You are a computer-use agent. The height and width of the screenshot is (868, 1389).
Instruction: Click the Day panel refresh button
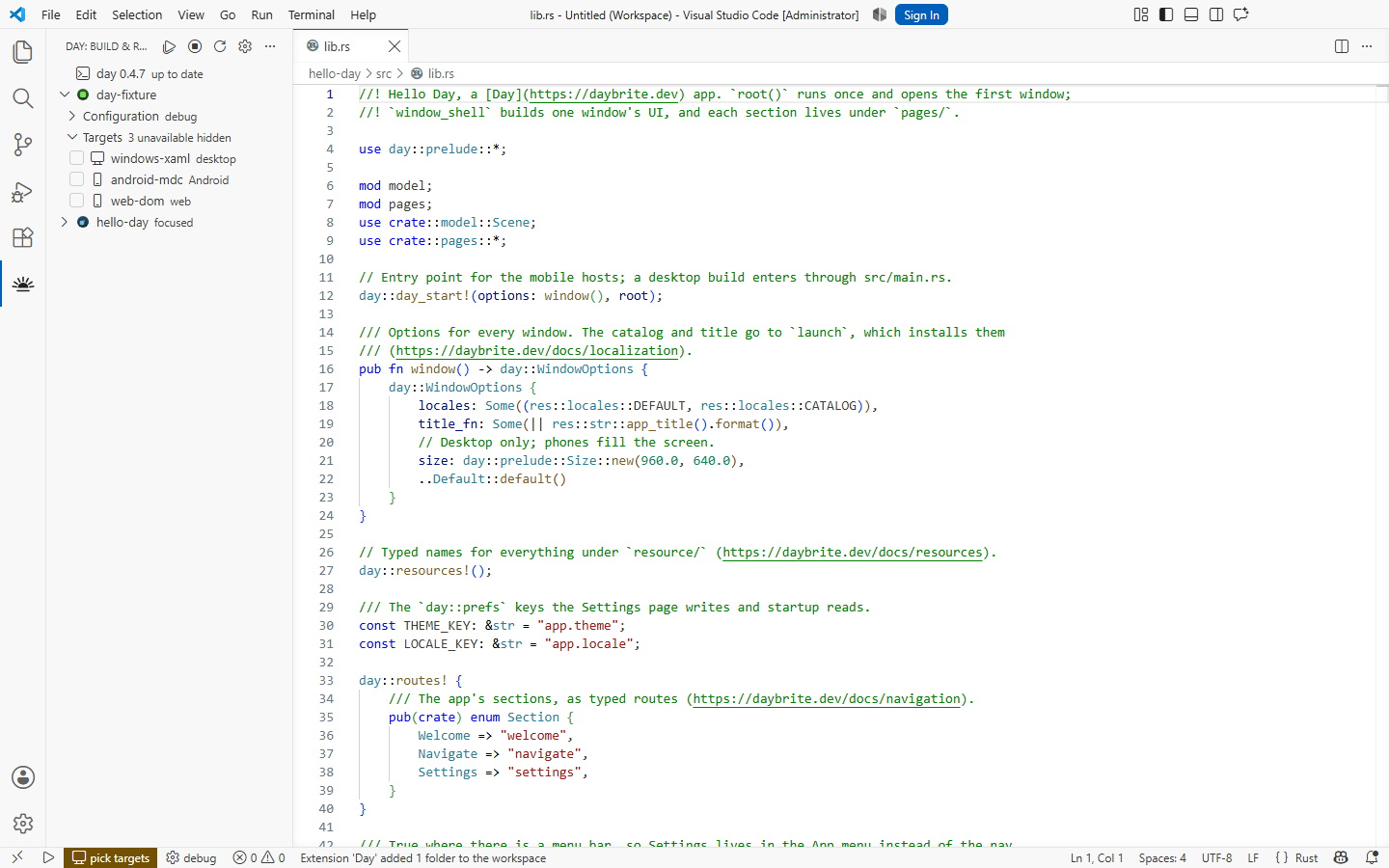click(220, 46)
